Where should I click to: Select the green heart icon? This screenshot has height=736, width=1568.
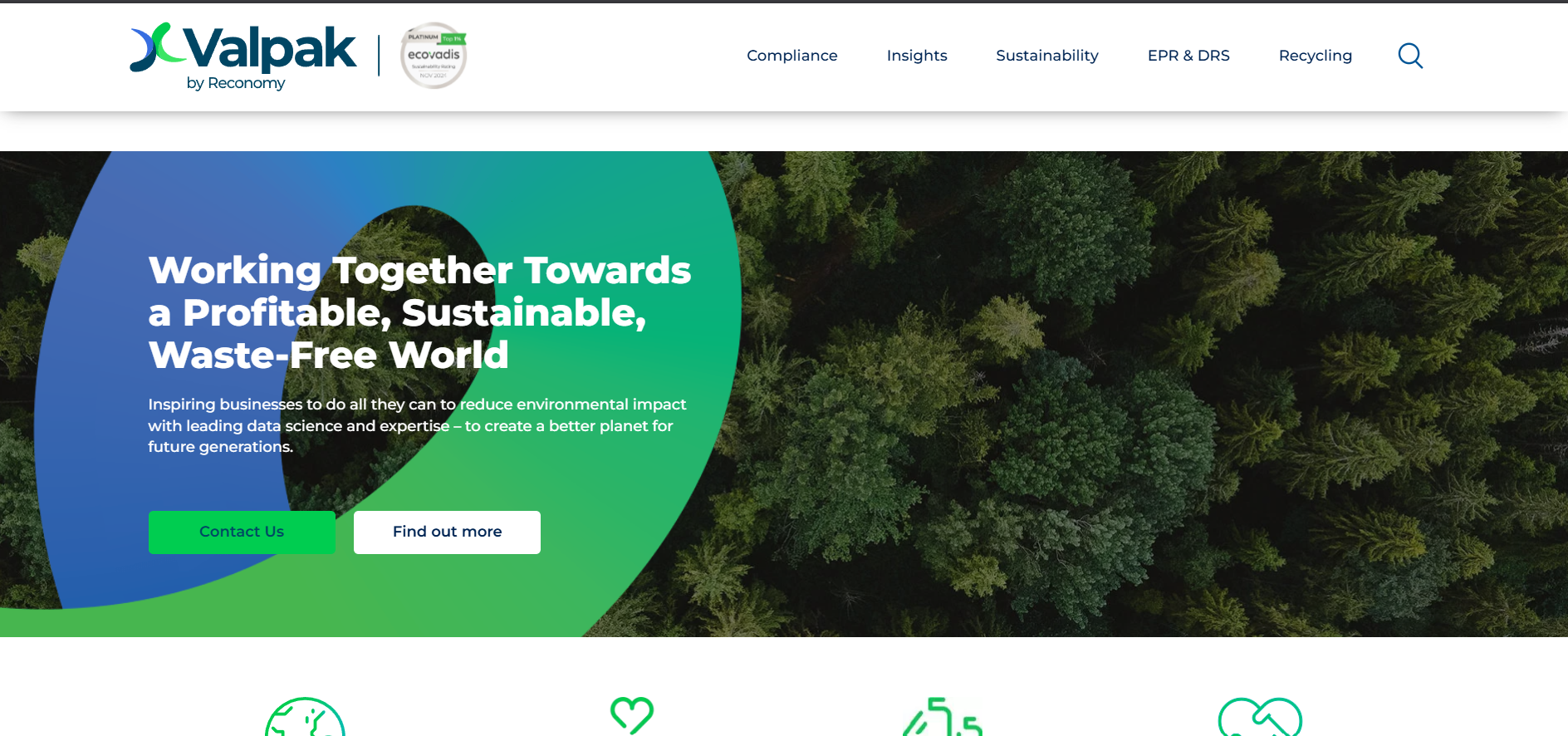(632, 715)
